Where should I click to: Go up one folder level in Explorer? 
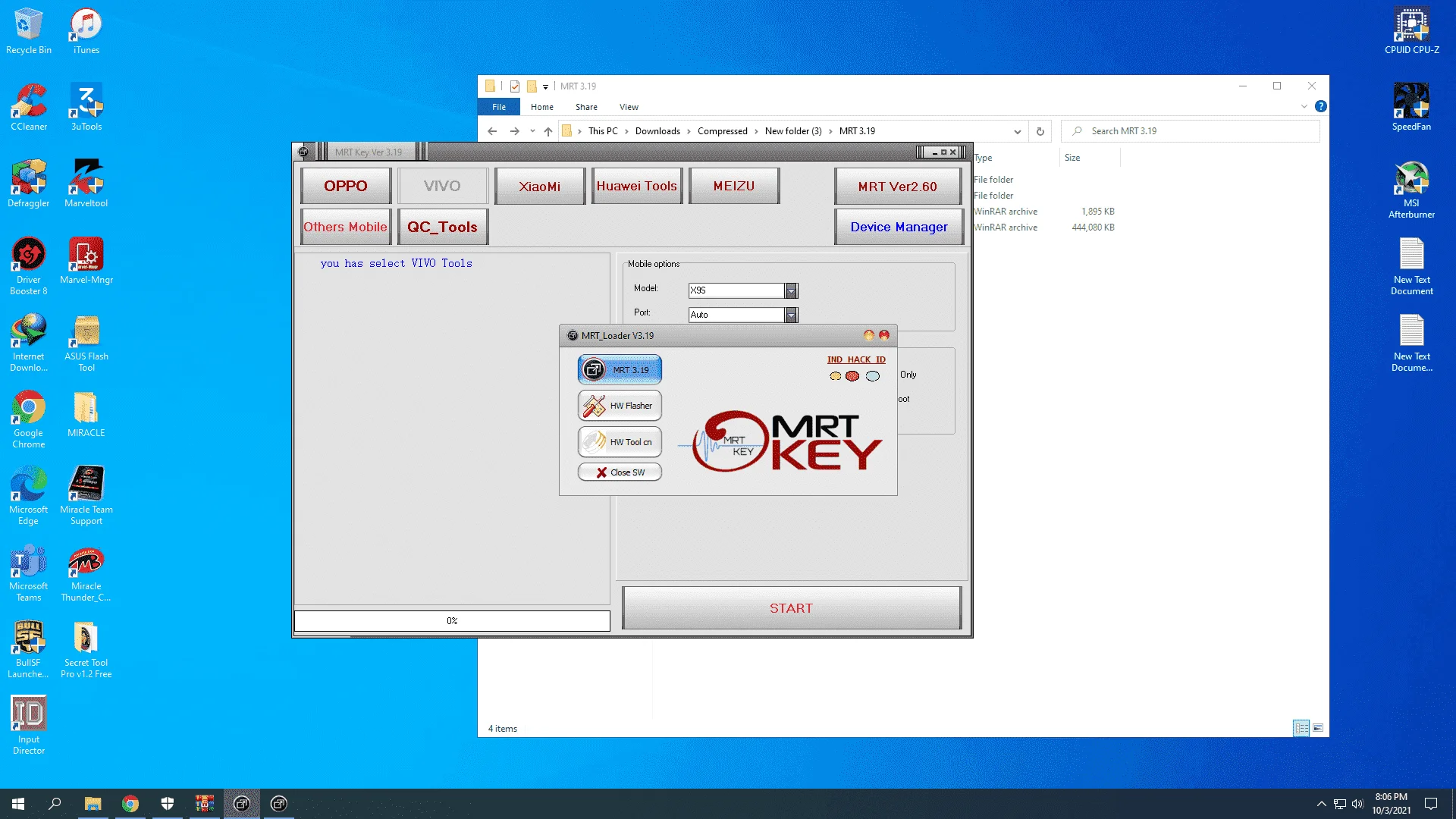point(548,131)
